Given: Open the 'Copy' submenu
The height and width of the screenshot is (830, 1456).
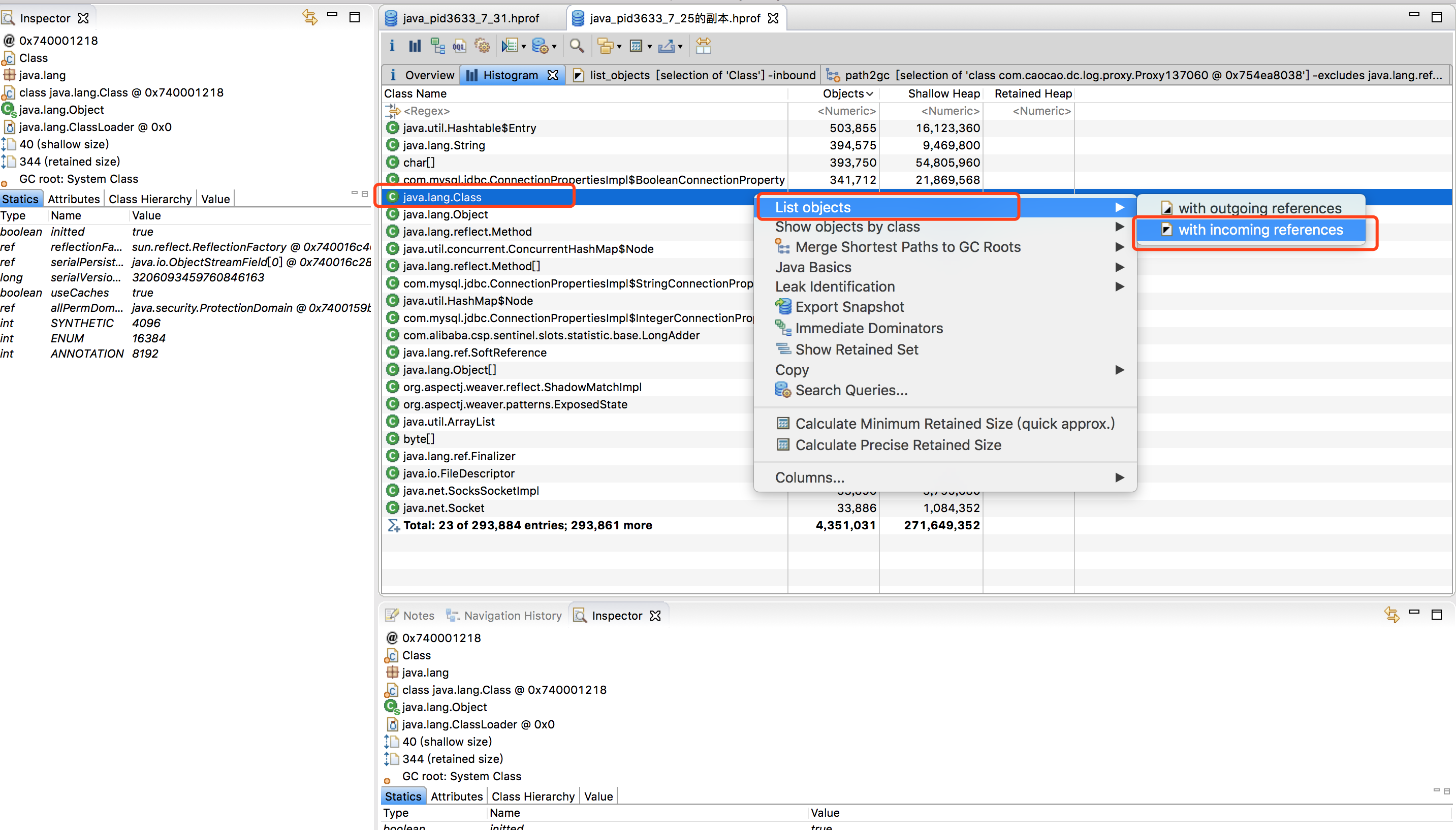Looking at the screenshot, I should point(944,370).
